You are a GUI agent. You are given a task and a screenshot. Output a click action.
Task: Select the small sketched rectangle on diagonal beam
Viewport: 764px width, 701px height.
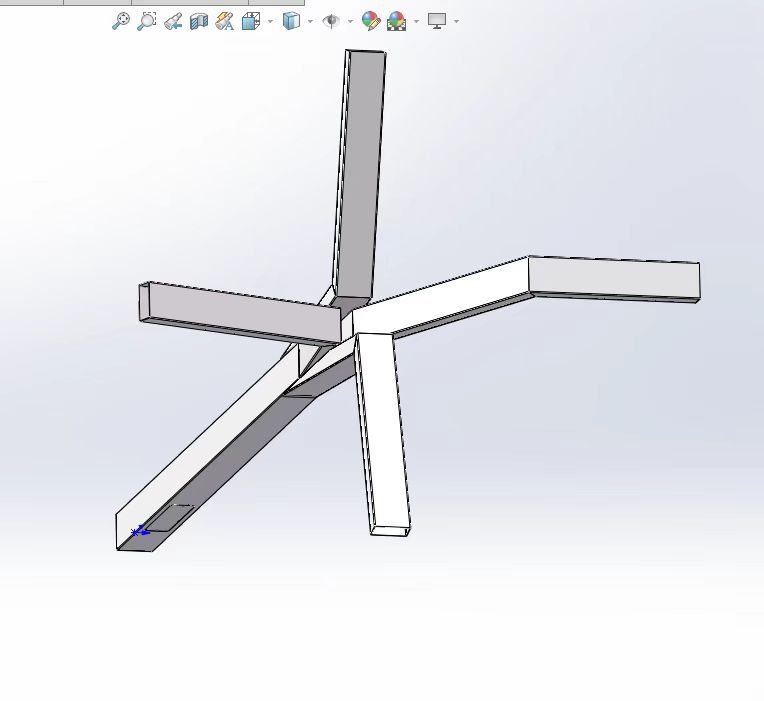pyautogui.click(x=170, y=518)
